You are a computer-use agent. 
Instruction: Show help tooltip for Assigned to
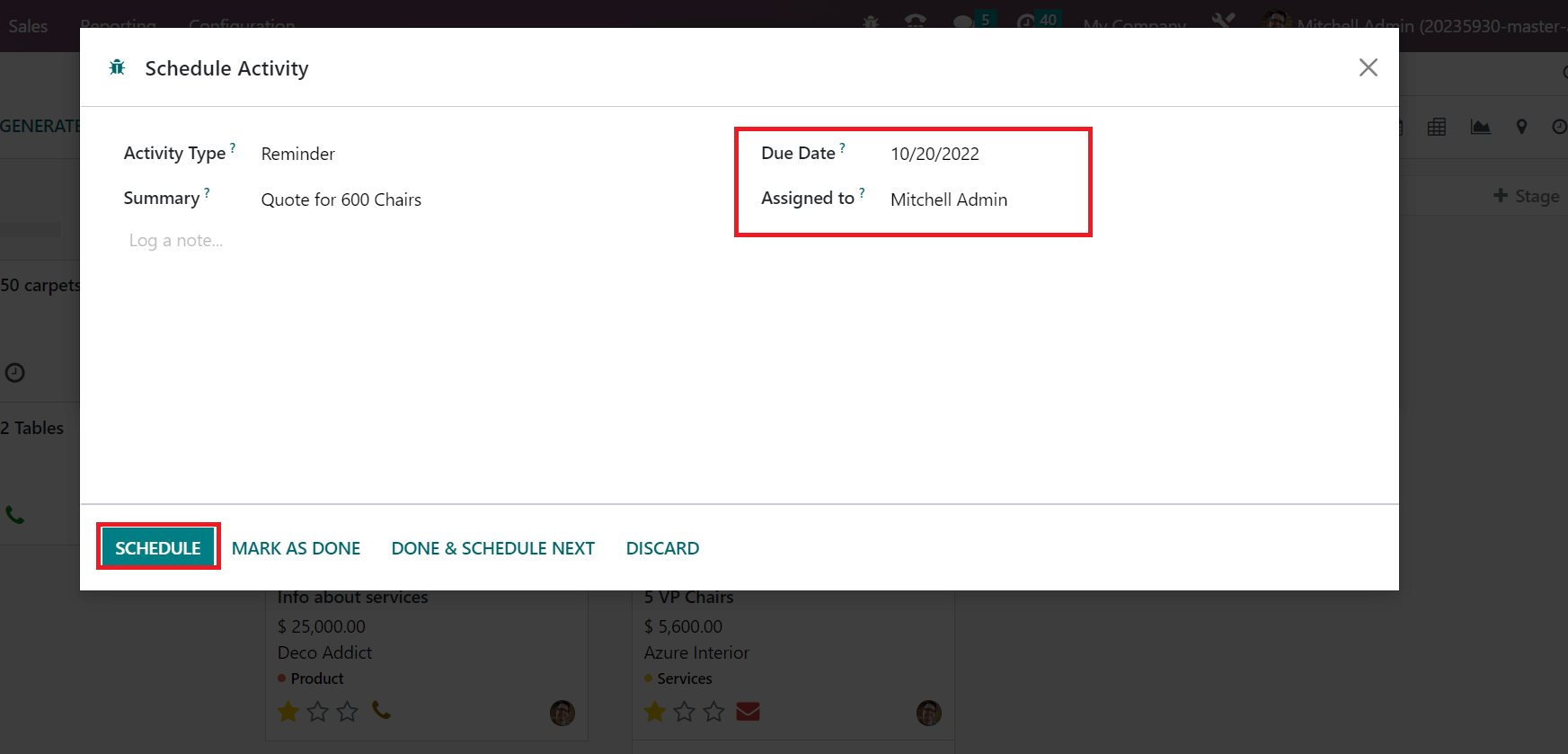(862, 192)
